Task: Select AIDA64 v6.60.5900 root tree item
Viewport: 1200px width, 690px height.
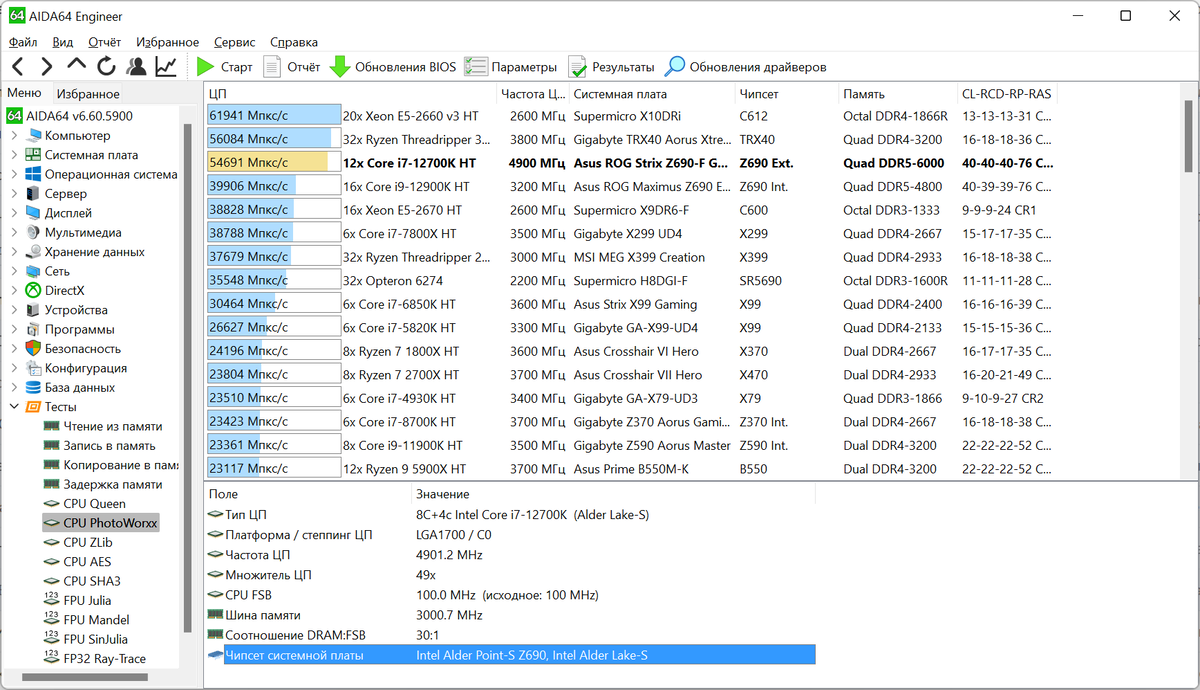Action: click(x=70, y=116)
